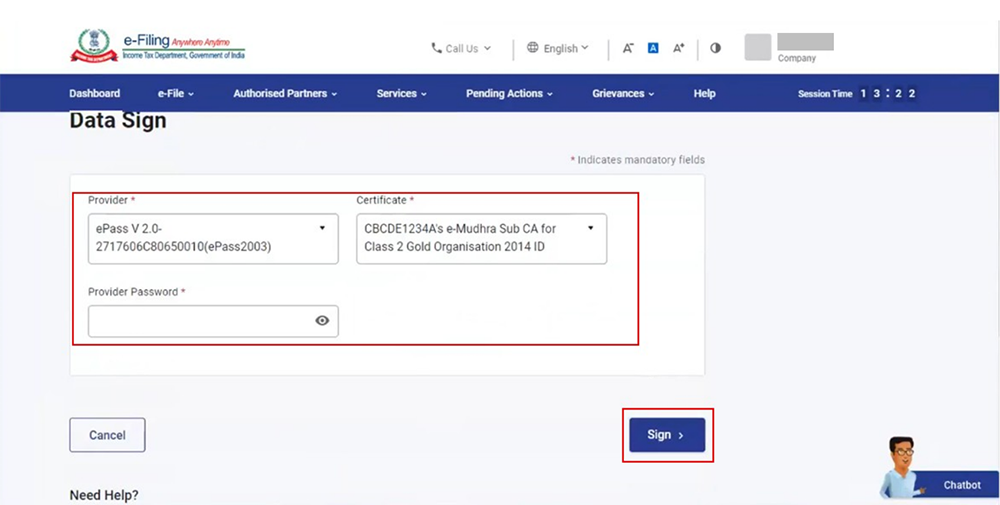Click the user profile avatar
Image resolution: width=1000 pixels, height=505 pixels.
pos(758,48)
